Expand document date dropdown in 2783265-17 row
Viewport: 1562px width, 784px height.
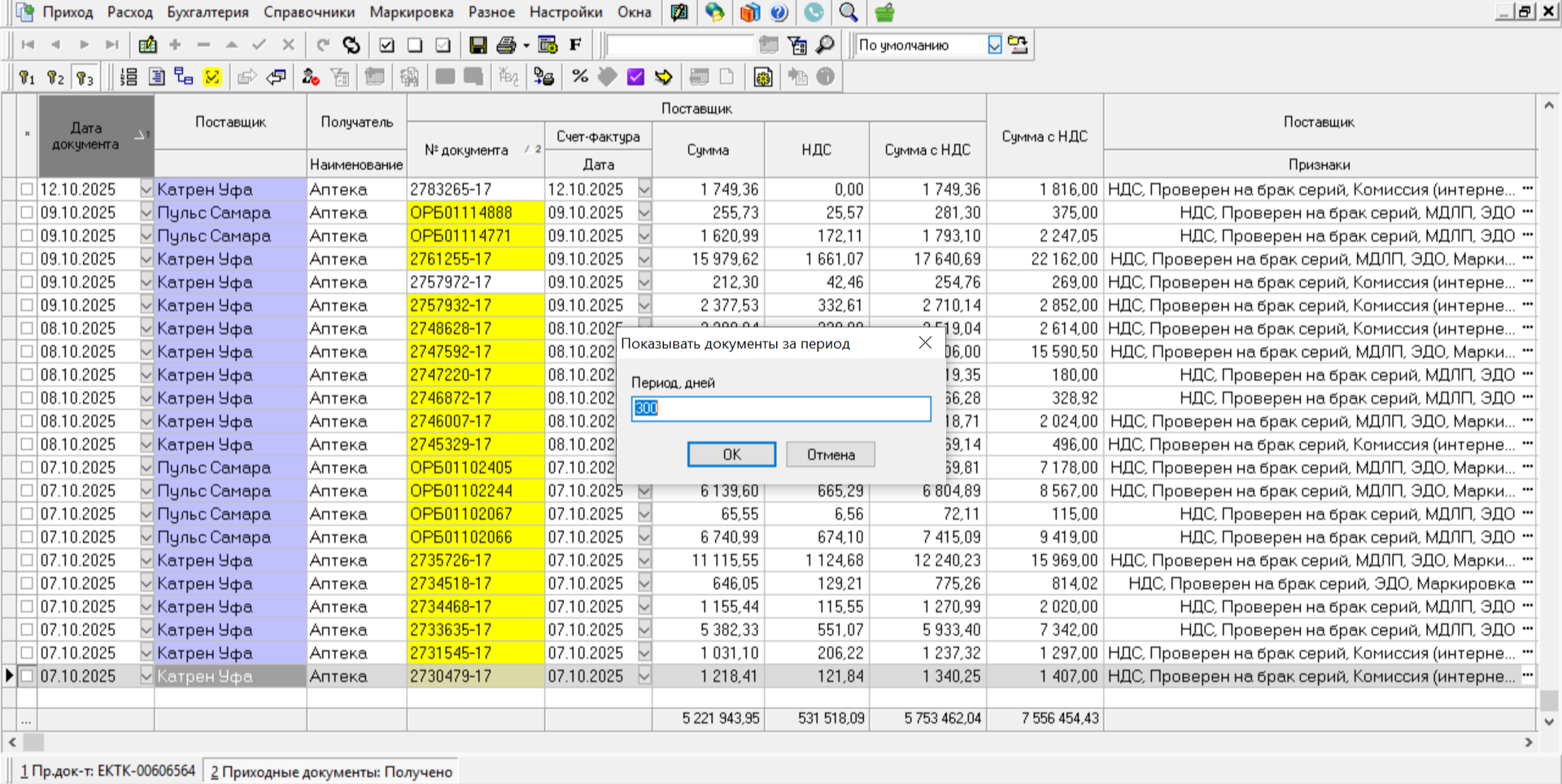(x=146, y=189)
